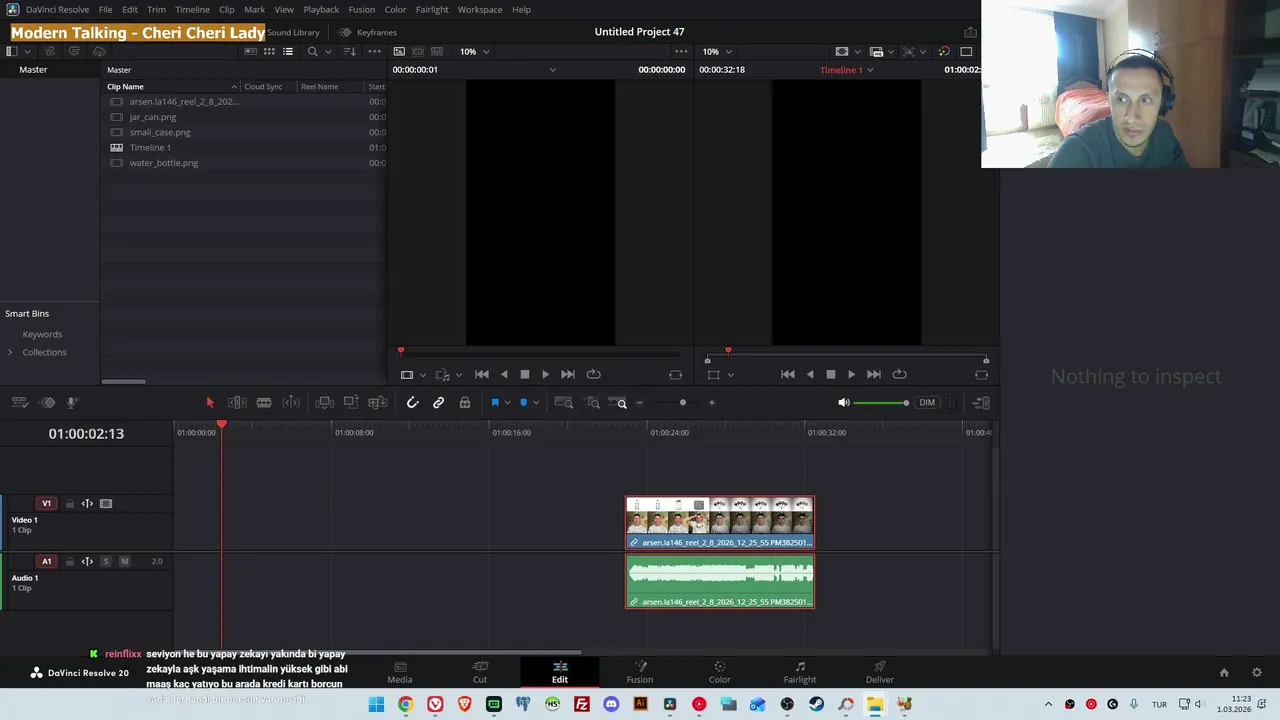Viewport: 1280px width, 720px height.
Task: Play the source viewer clip
Action: pos(545,374)
